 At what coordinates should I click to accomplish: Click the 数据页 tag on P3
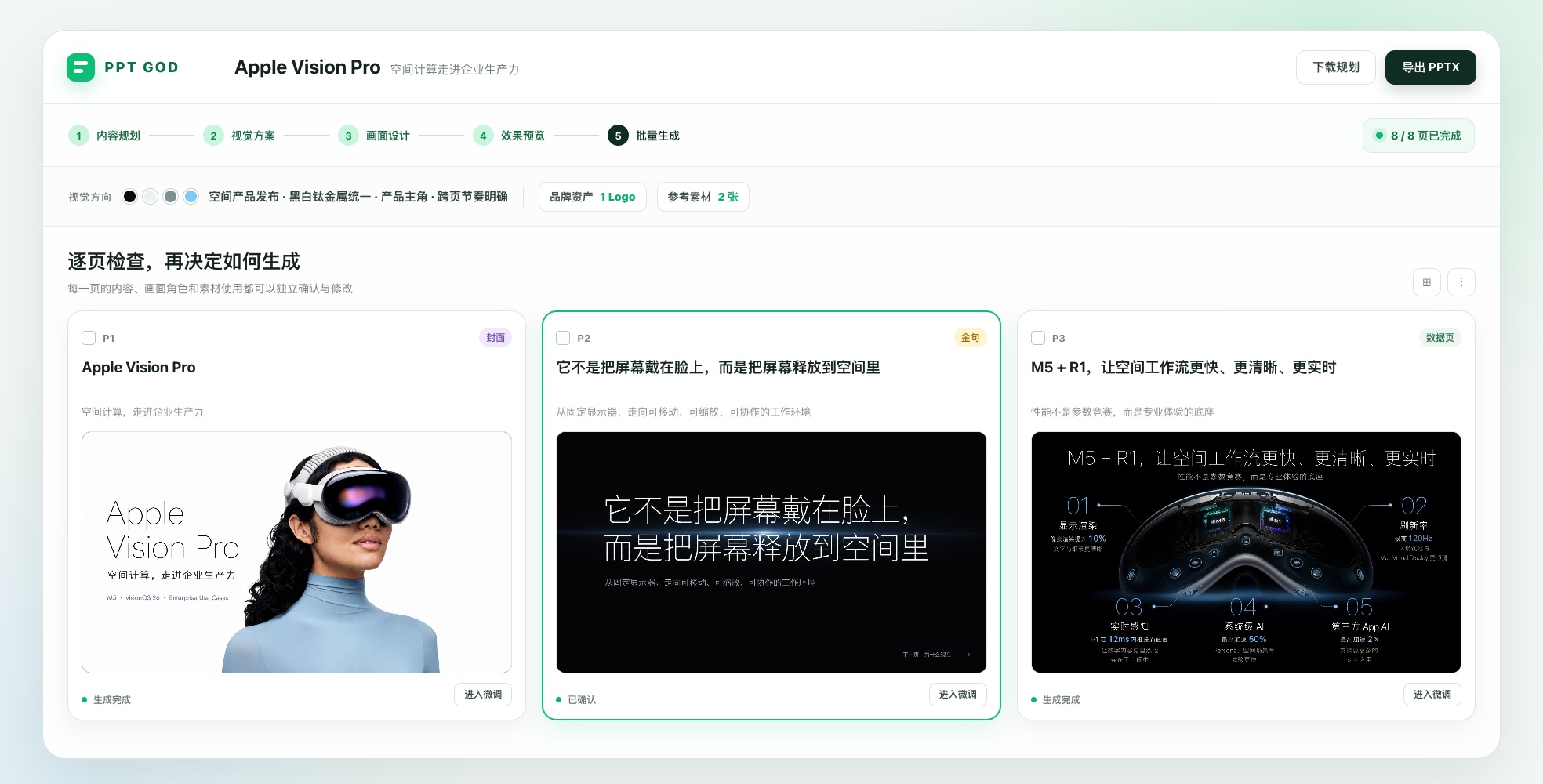pos(1440,338)
